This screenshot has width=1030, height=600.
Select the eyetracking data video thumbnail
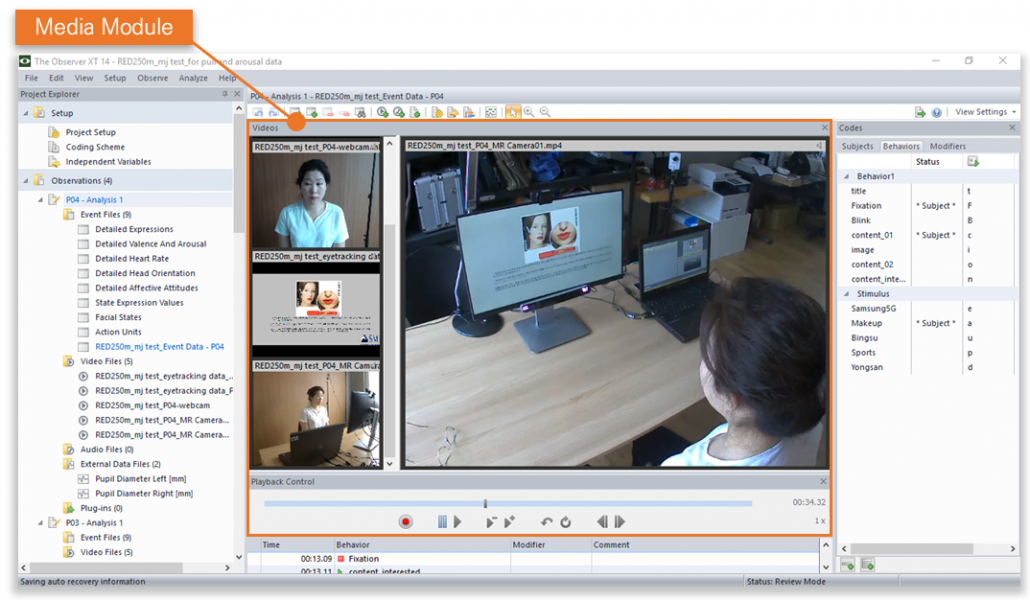316,310
